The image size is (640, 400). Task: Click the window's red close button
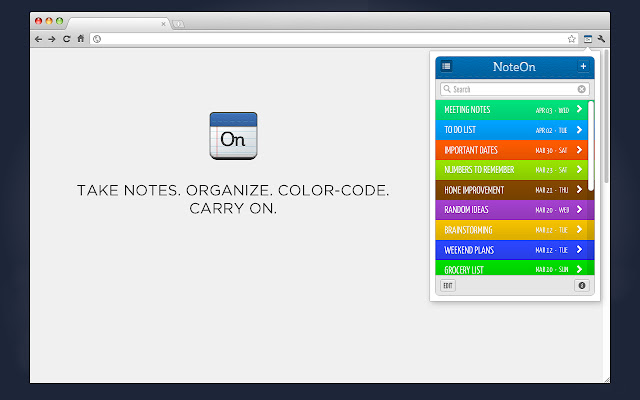(38, 21)
